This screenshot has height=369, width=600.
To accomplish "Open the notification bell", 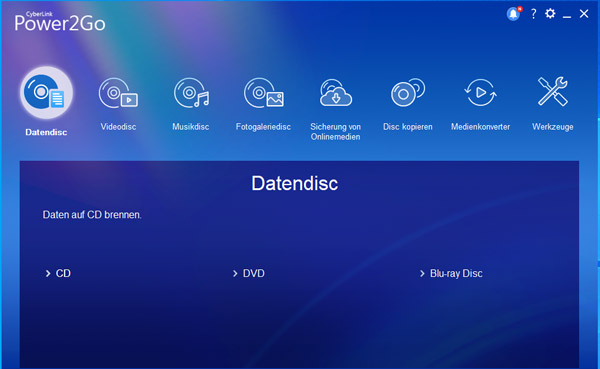I will [514, 14].
